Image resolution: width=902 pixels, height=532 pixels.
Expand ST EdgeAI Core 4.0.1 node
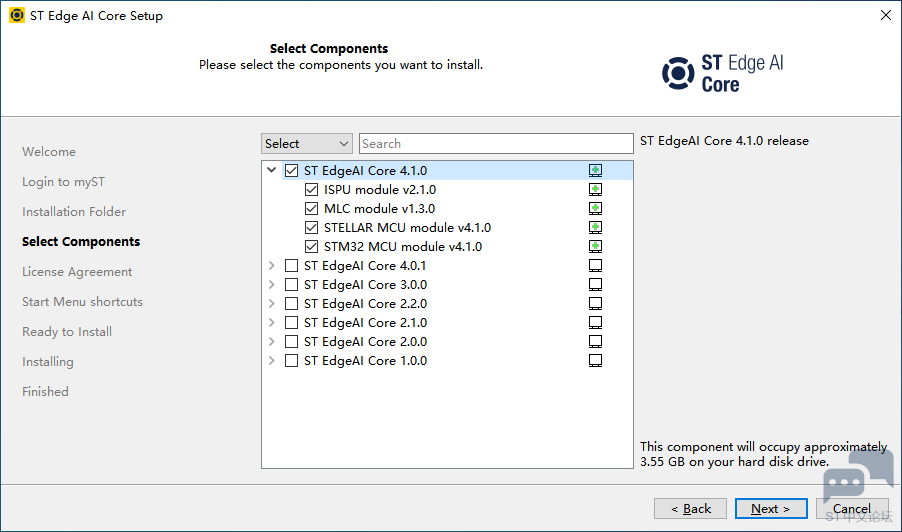click(272, 266)
